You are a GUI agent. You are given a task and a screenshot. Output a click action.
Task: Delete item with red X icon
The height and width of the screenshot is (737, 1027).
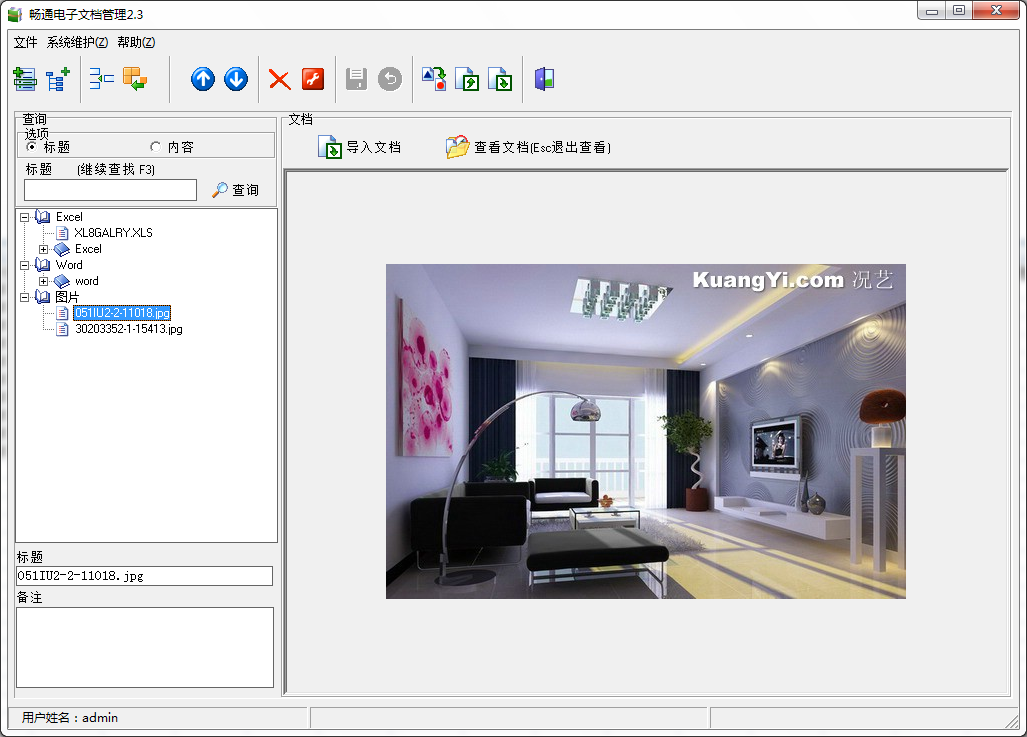(x=280, y=80)
